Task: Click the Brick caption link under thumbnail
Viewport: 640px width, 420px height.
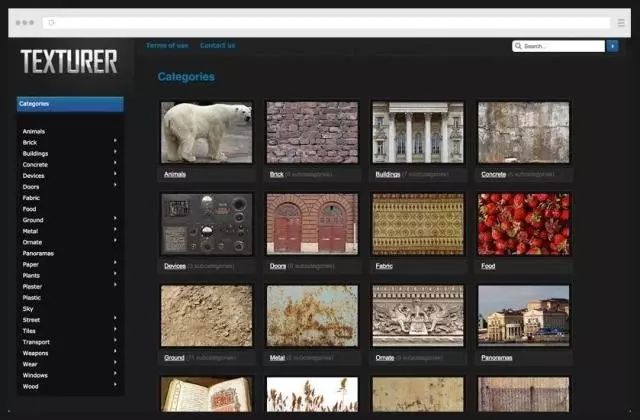Action: tap(276, 174)
